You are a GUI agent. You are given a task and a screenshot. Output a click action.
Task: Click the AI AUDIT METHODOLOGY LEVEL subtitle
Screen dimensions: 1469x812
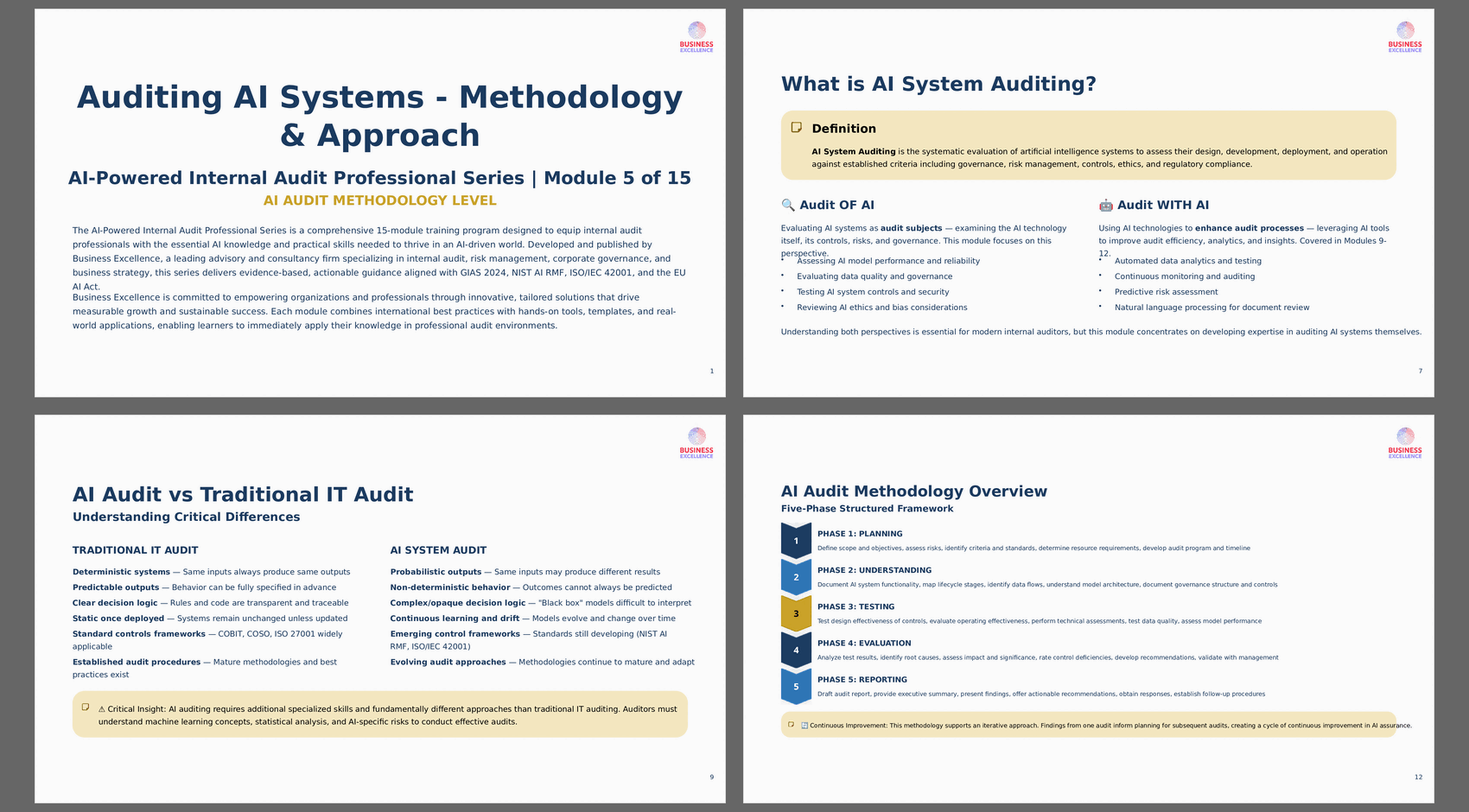pos(380,200)
